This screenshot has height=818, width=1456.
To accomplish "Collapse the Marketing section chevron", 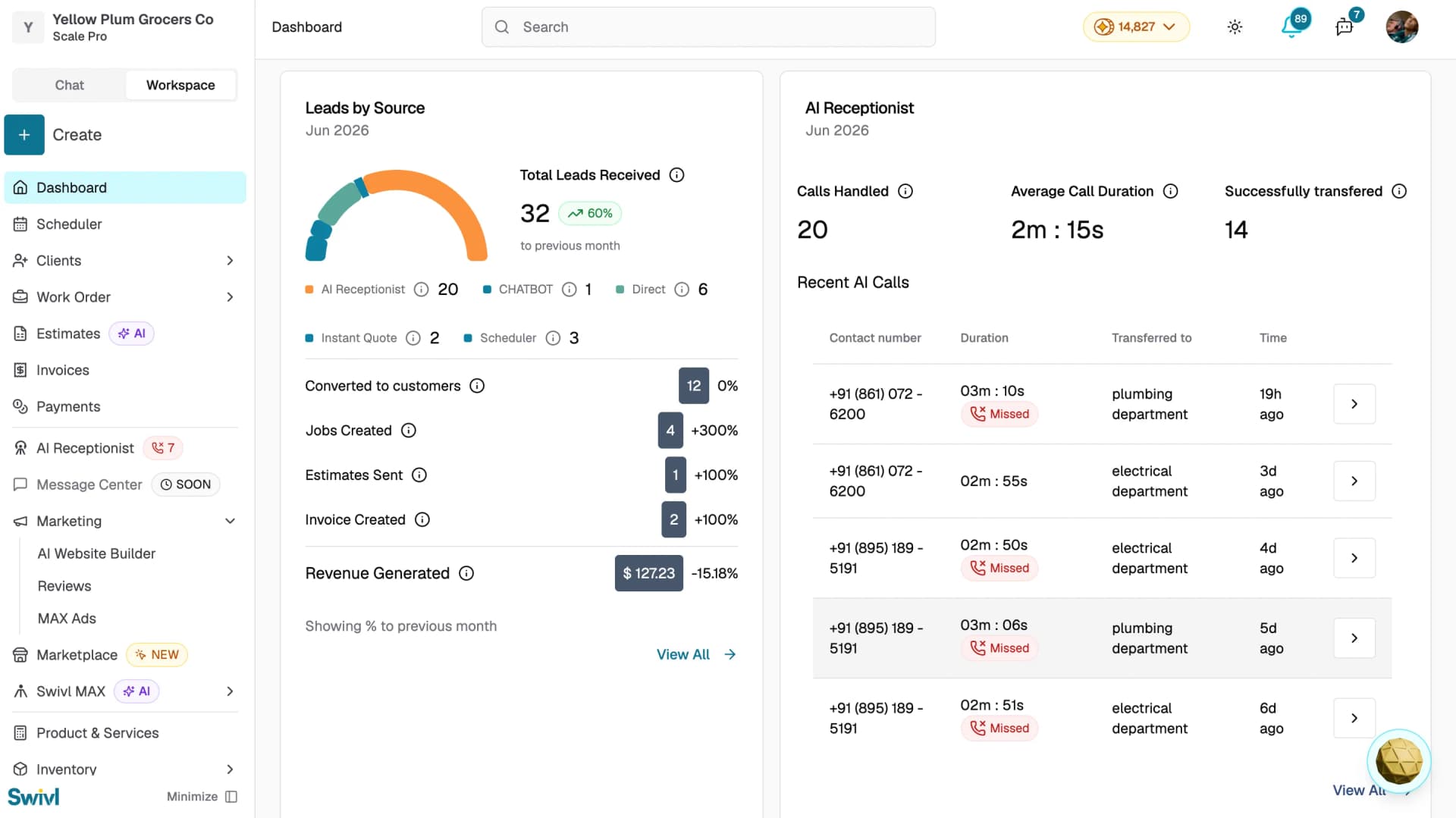I will 230,521.
